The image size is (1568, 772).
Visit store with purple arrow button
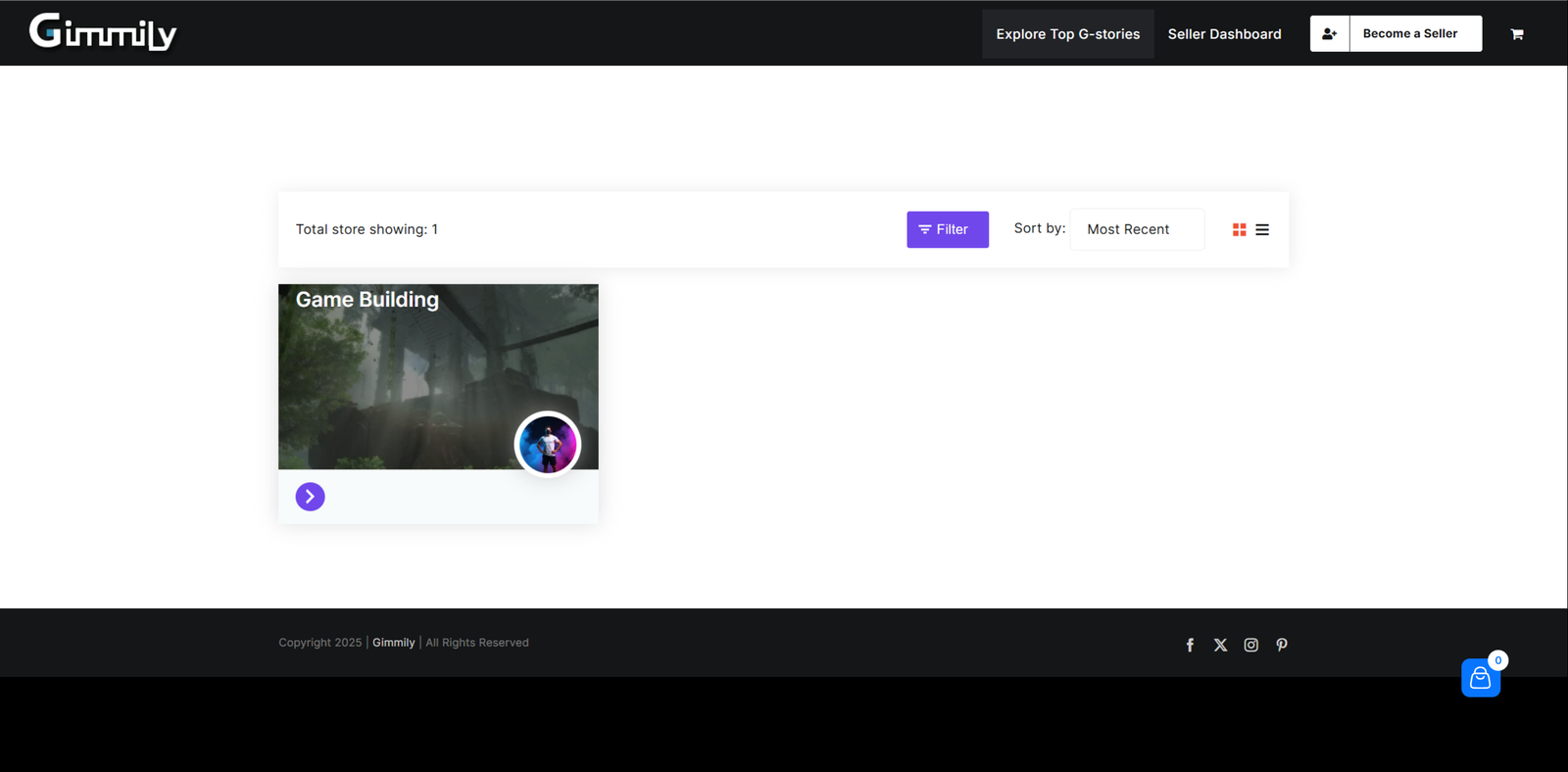[x=311, y=497]
